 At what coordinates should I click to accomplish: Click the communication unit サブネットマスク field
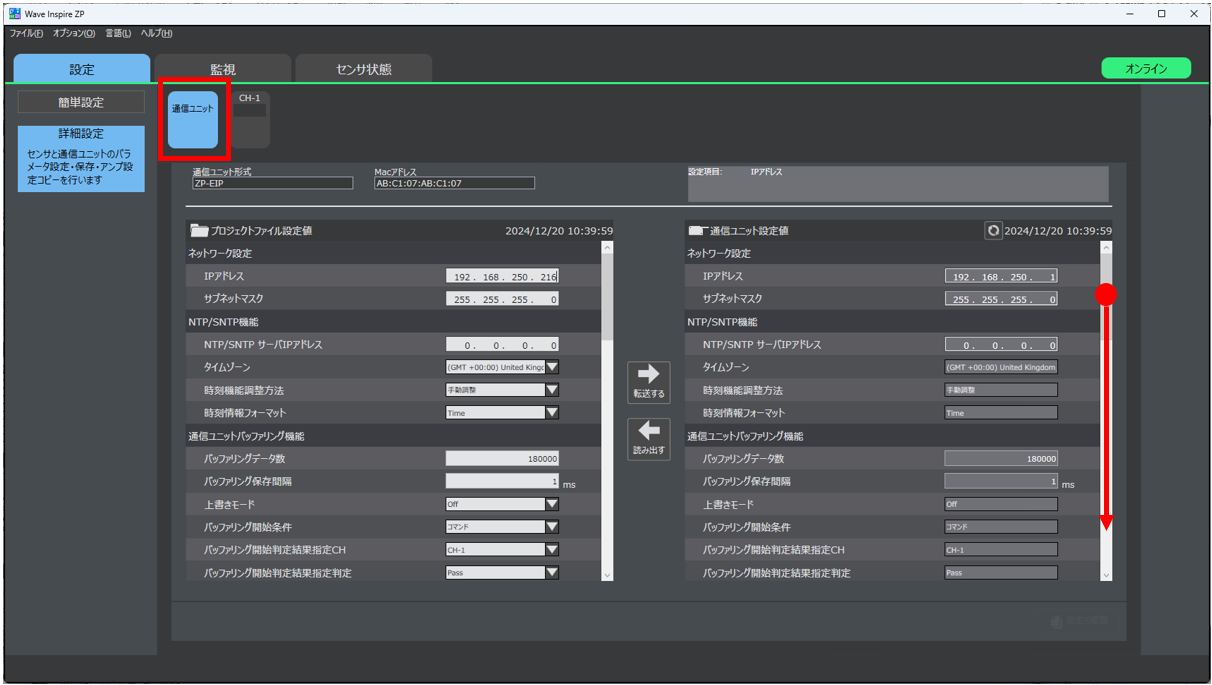point(1001,299)
